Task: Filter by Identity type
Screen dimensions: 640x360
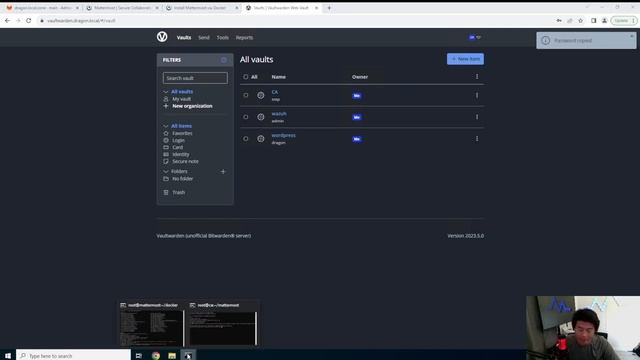Action: (180, 154)
